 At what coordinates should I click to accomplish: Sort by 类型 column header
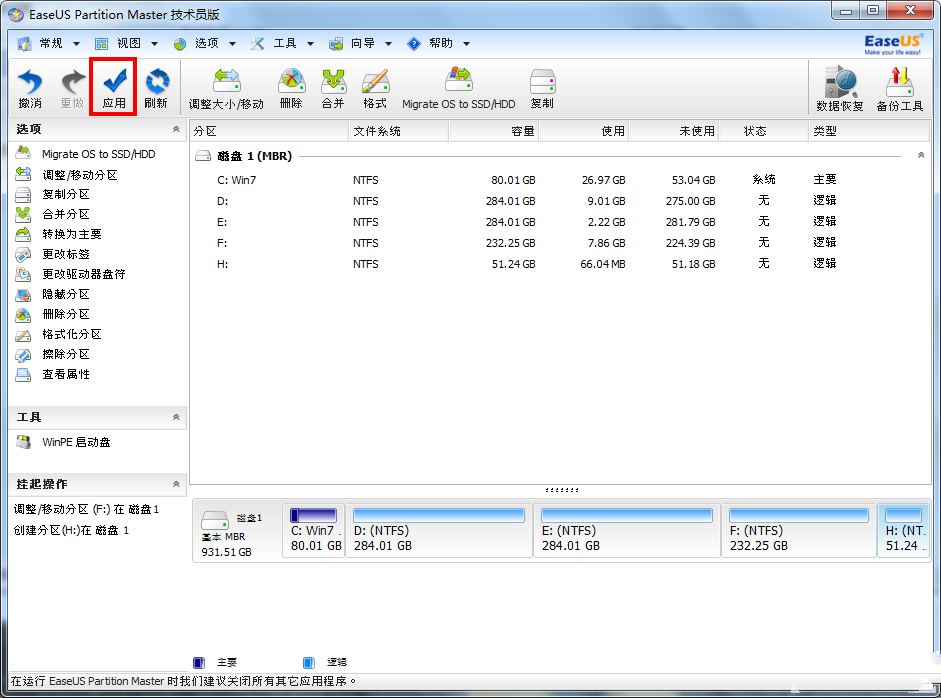[870, 131]
